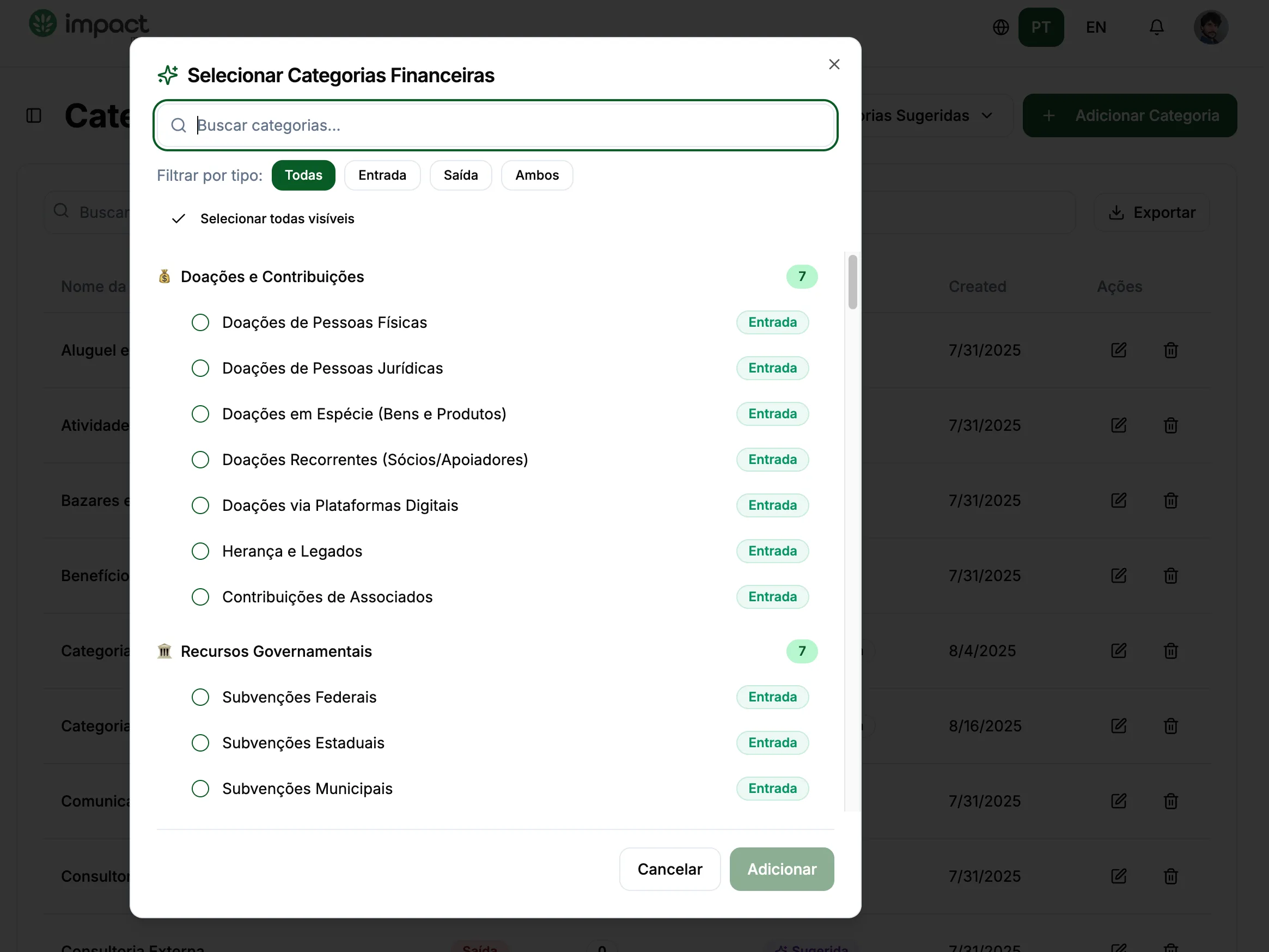Filter by Ambos type
1269x952 pixels.
[x=537, y=175]
